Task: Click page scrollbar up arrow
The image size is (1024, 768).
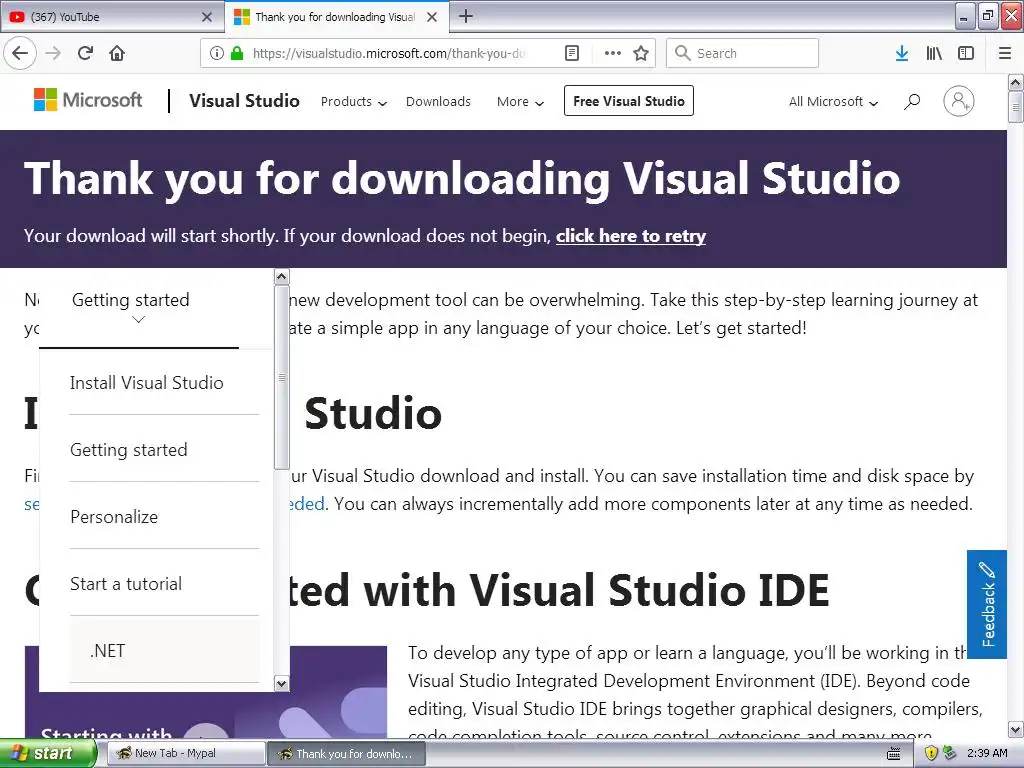Action: 1015,82
